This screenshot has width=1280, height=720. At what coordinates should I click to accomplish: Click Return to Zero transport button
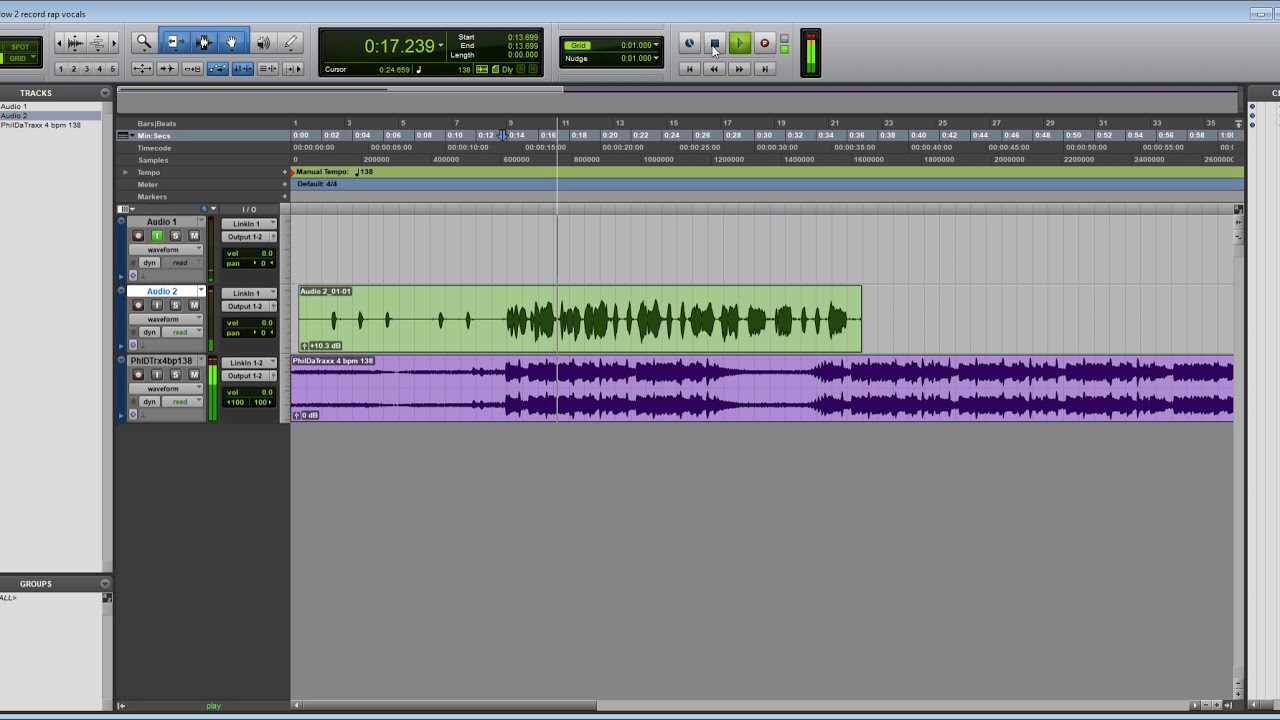tap(689, 69)
